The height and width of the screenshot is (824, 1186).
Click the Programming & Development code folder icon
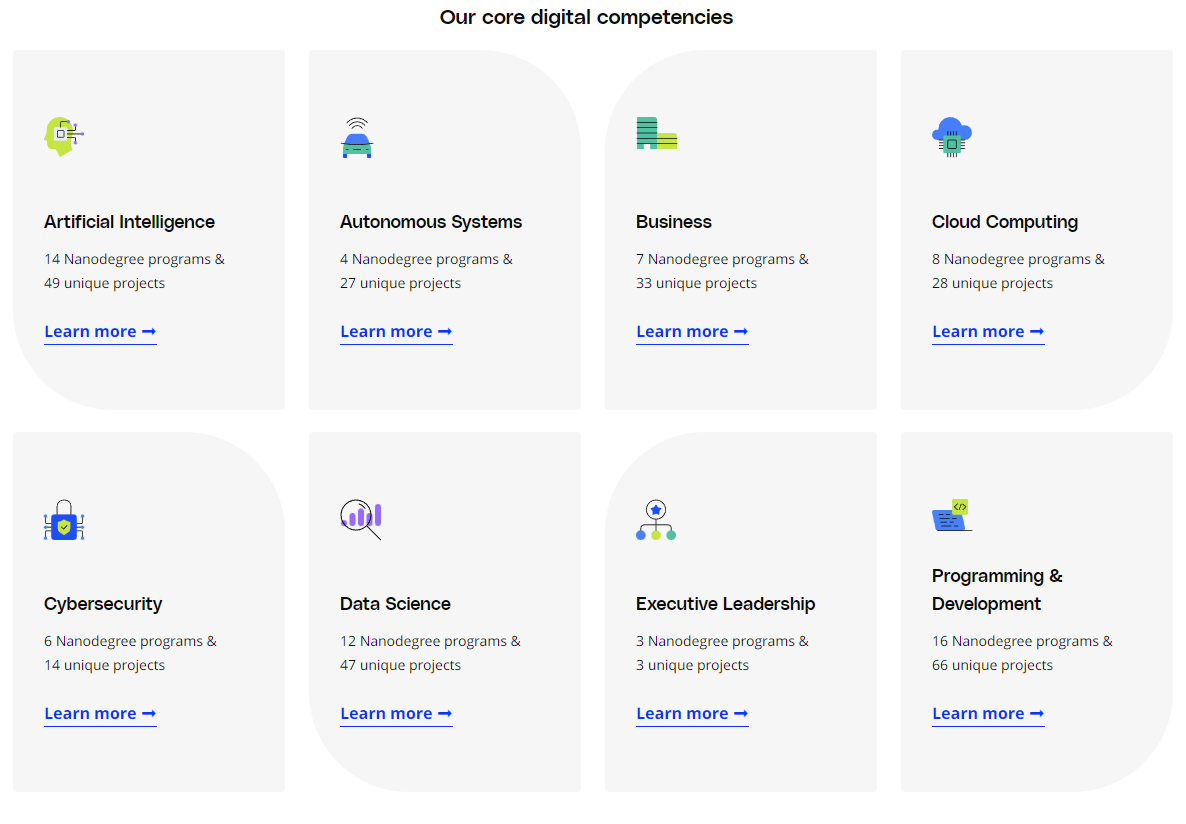pyautogui.click(x=951, y=516)
